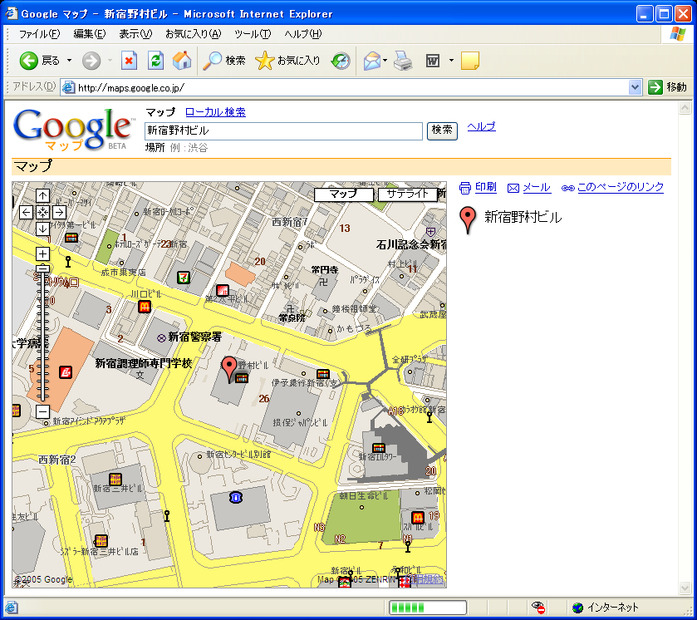
Task: Pan map down with arrow button
Action: (43, 229)
